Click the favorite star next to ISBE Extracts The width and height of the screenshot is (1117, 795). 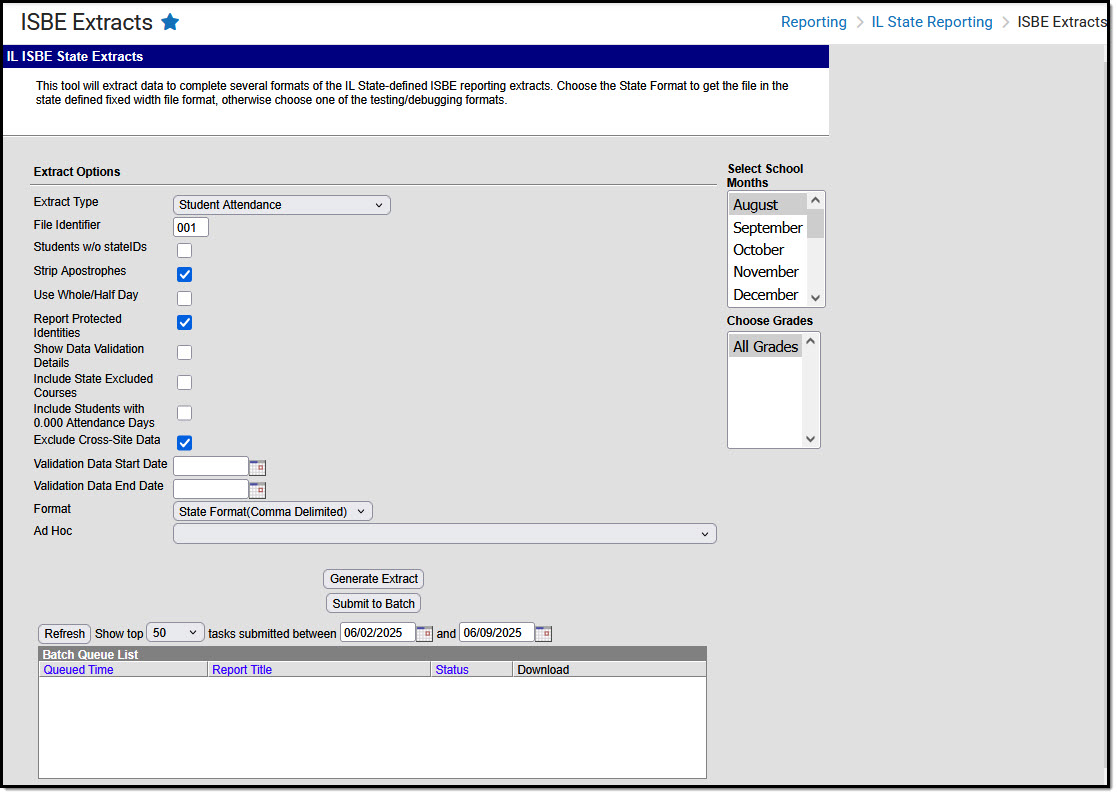point(170,22)
